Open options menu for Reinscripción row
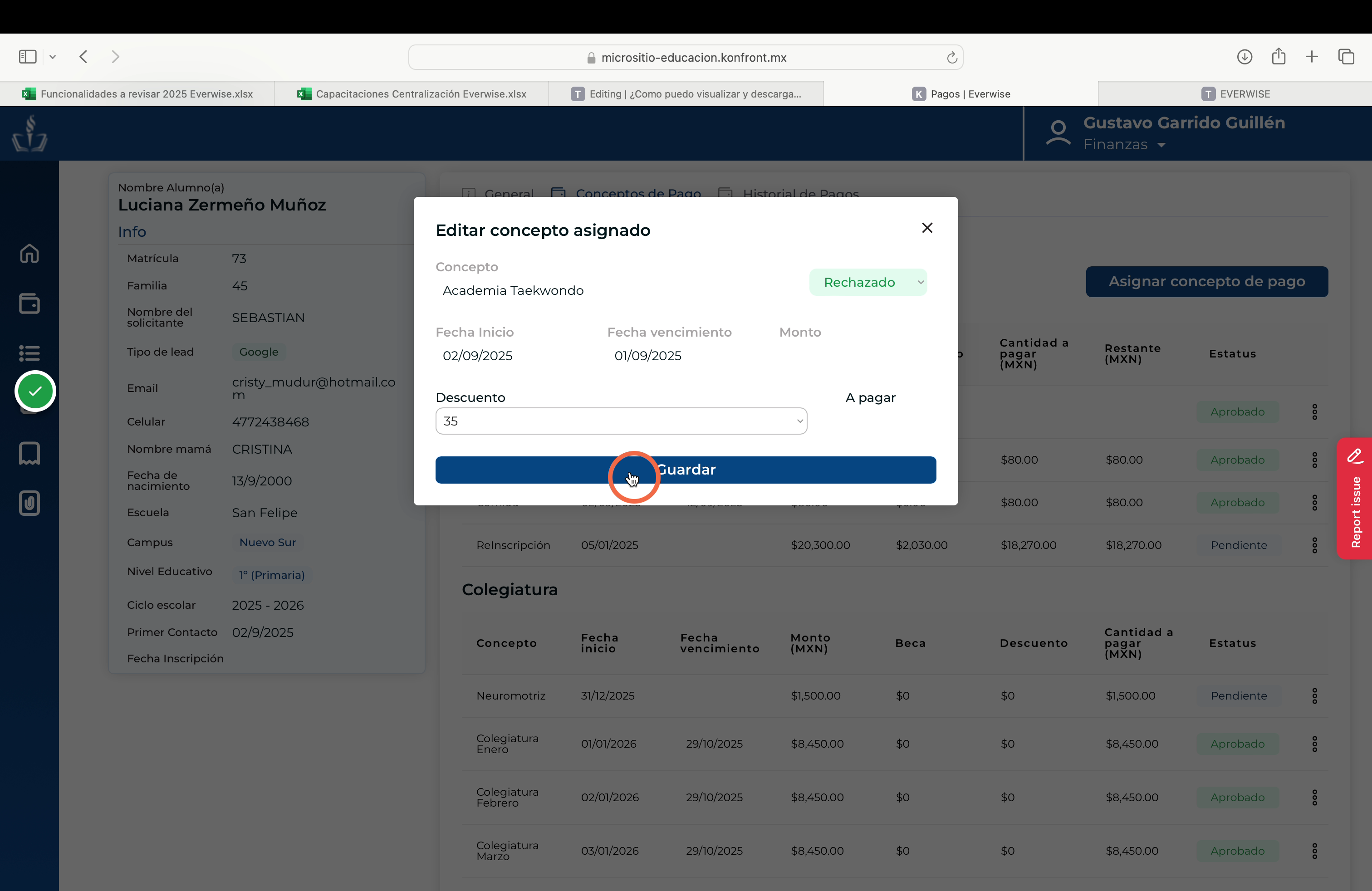The image size is (1372, 891). pos(1314,545)
